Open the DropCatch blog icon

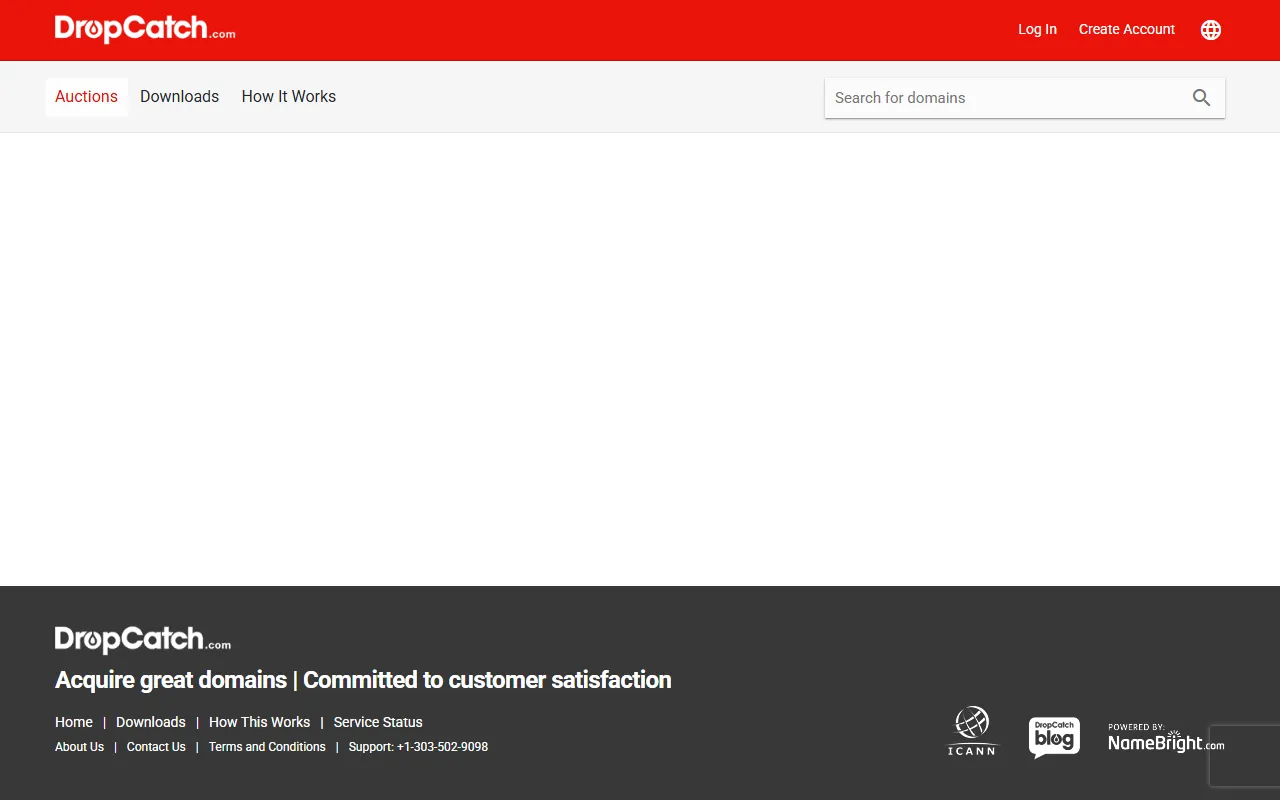pos(1054,738)
